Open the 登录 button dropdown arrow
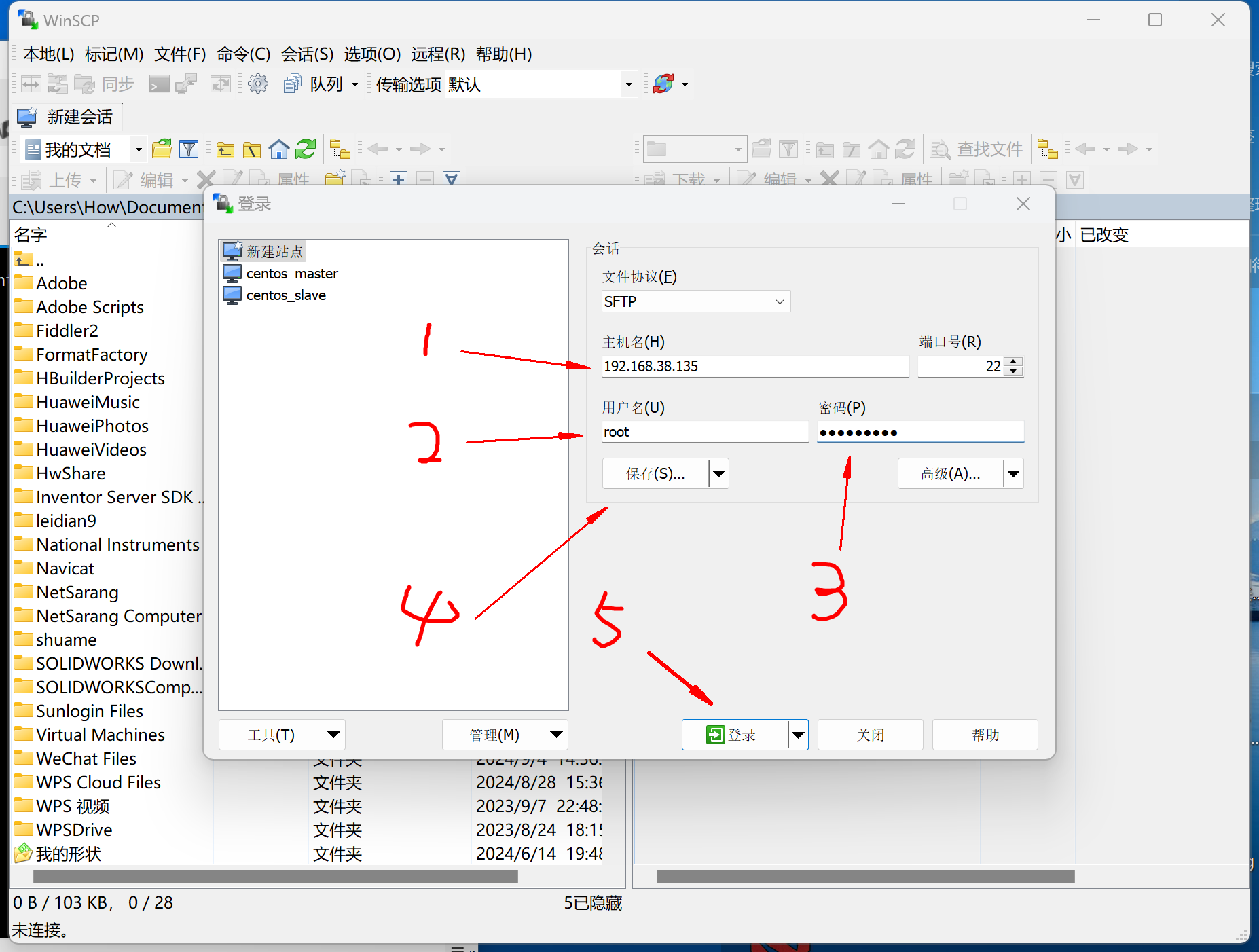The width and height of the screenshot is (1259, 952). (799, 735)
